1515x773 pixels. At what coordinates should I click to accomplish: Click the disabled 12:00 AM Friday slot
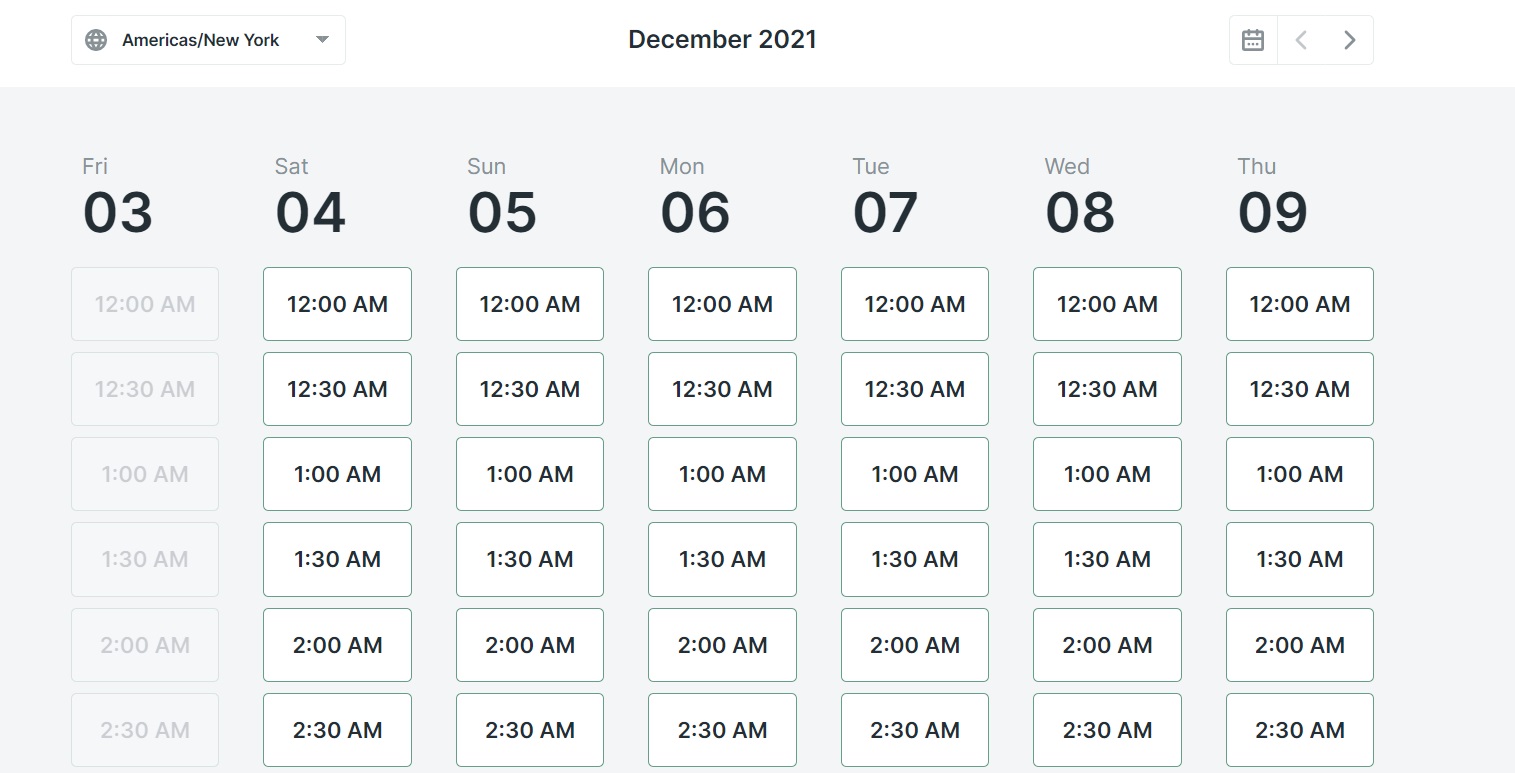[145, 304]
